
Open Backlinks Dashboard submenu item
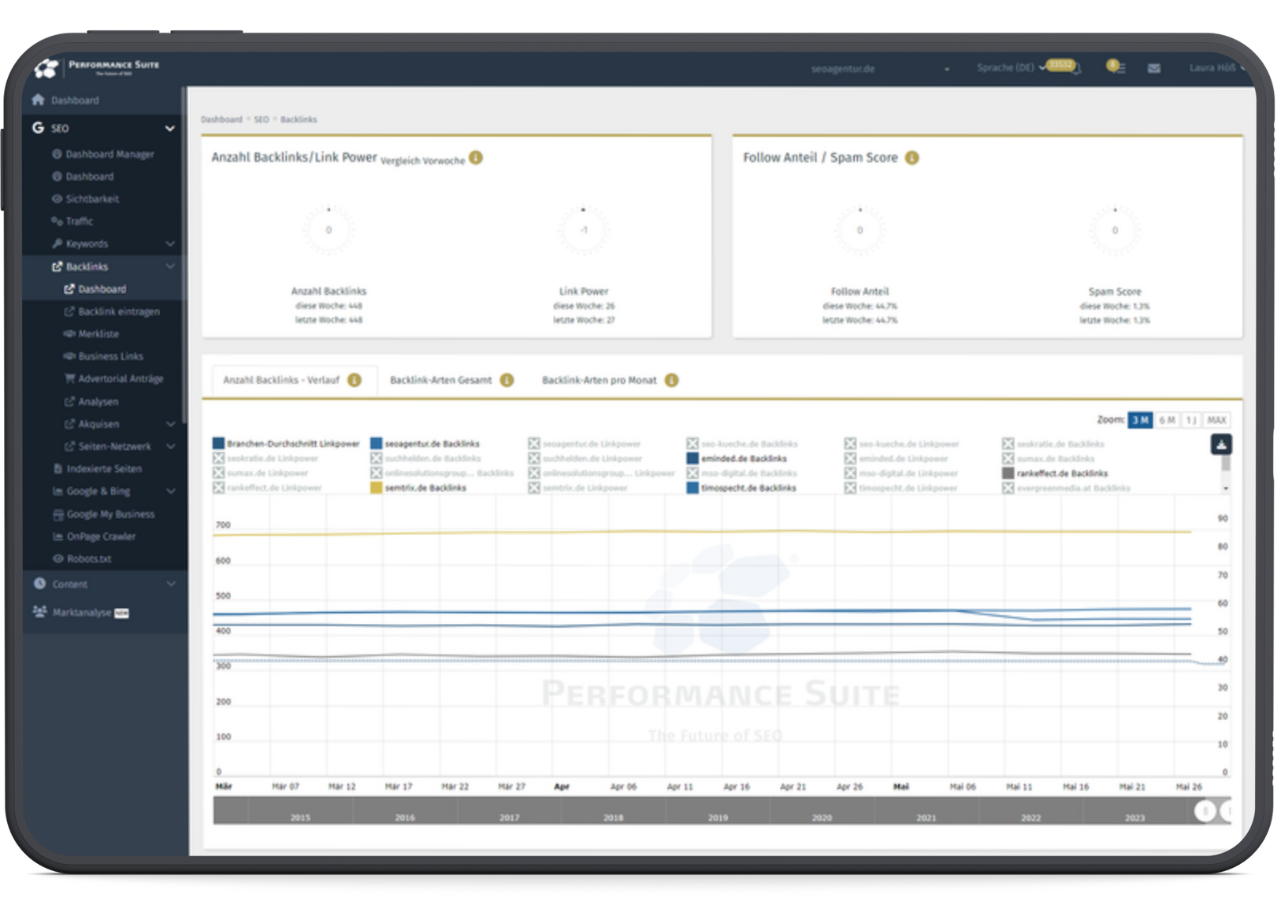pos(95,289)
